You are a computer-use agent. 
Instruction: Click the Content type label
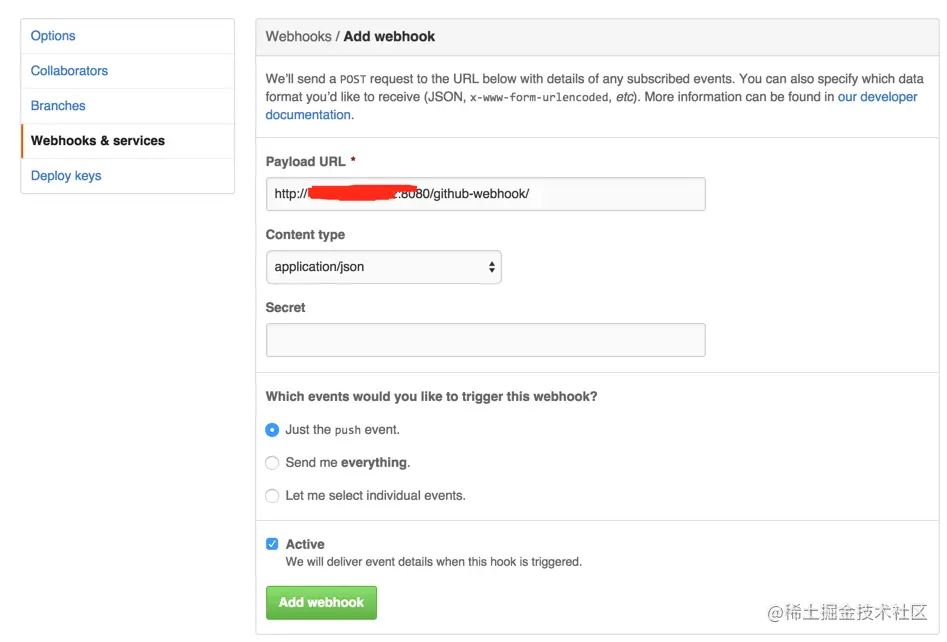(305, 235)
